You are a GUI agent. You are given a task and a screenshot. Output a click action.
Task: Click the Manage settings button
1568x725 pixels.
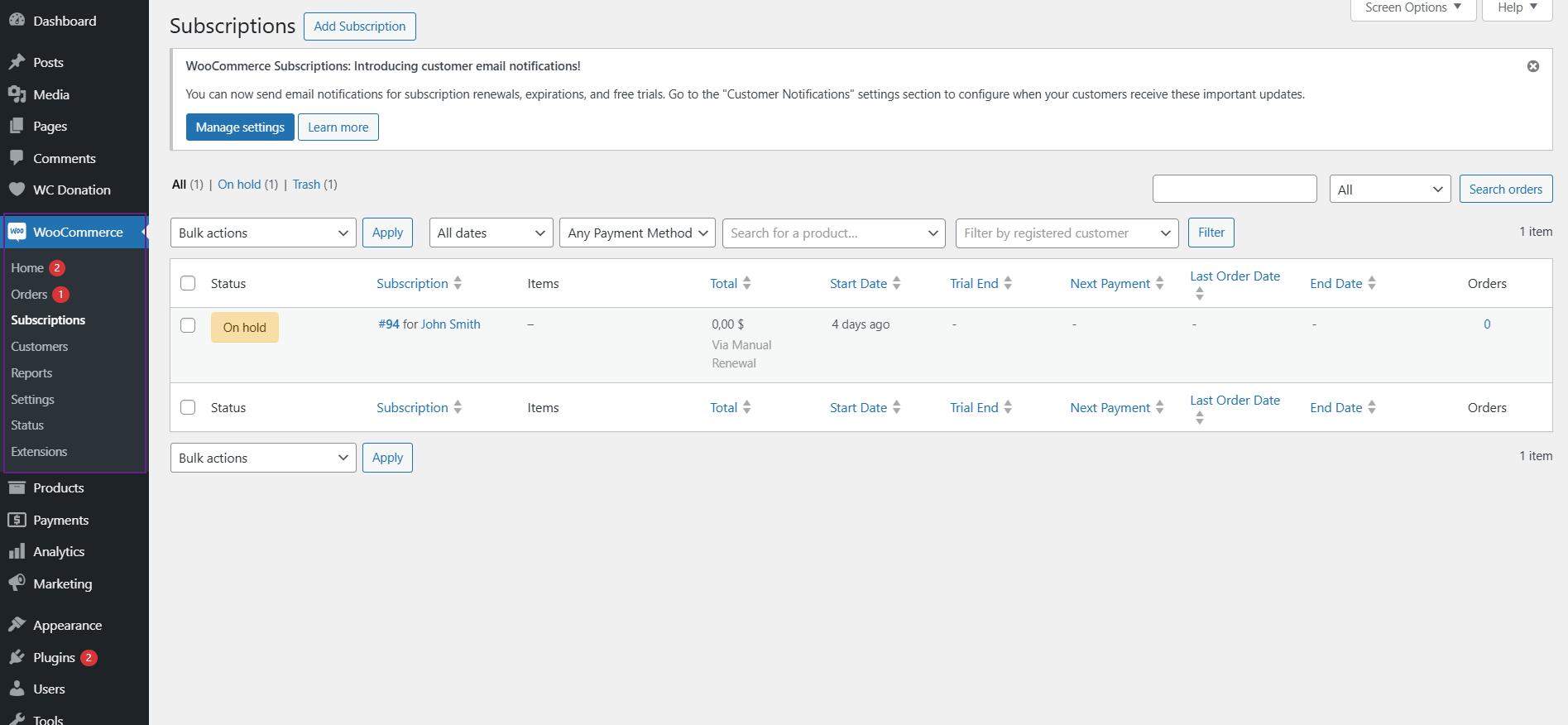(x=240, y=127)
